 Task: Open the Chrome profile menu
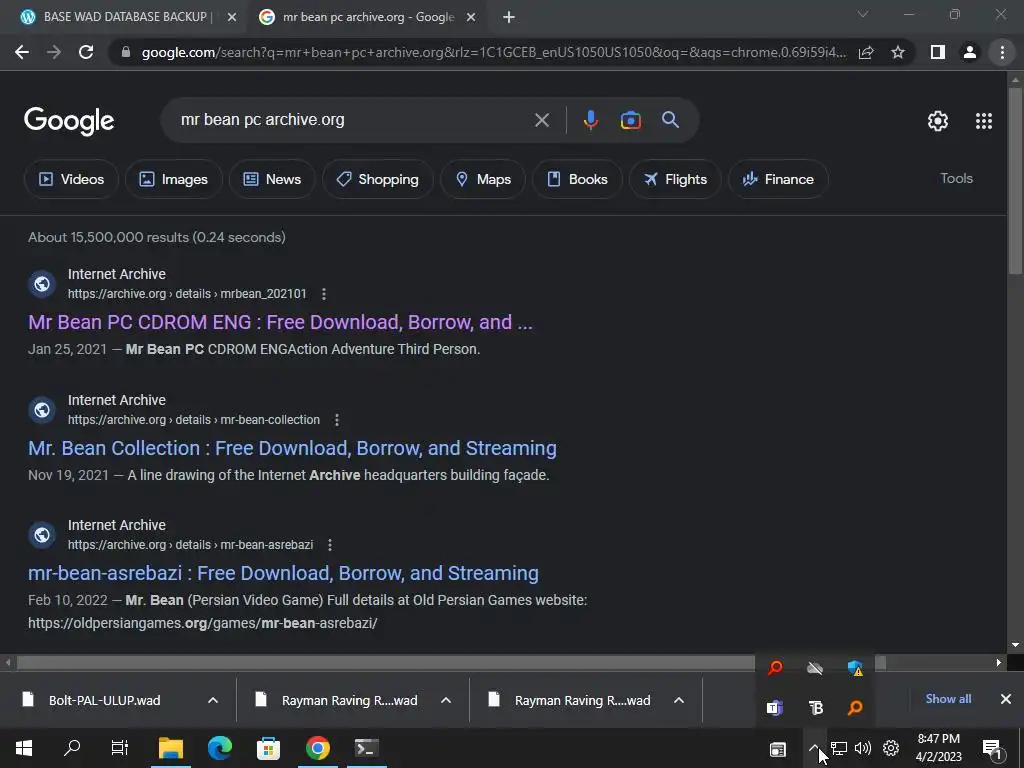click(x=970, y=52)
